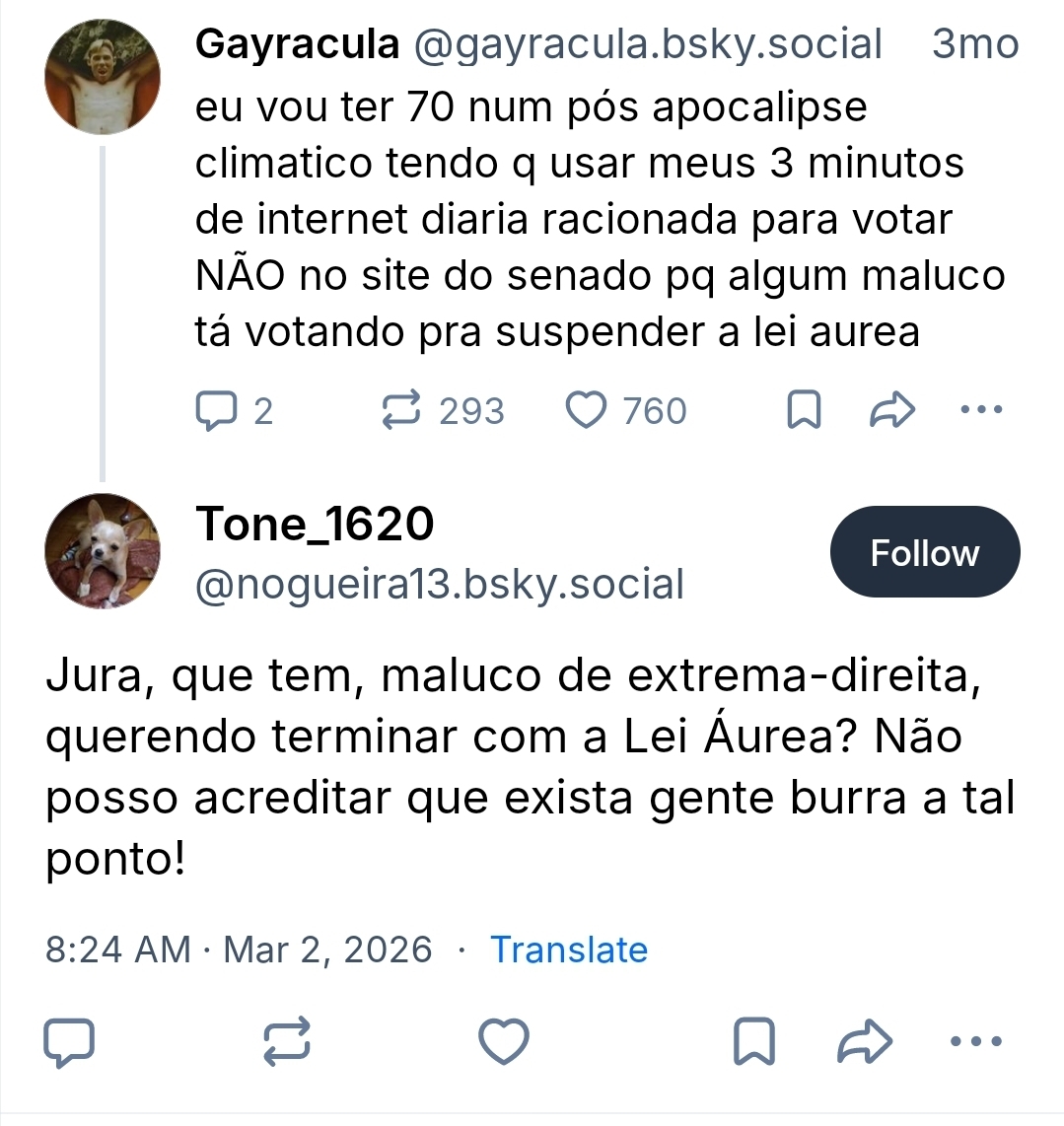Follow Tone_1620
Image resolution: width=1064 pixels, height=1126 pixels.
[925, 552]
